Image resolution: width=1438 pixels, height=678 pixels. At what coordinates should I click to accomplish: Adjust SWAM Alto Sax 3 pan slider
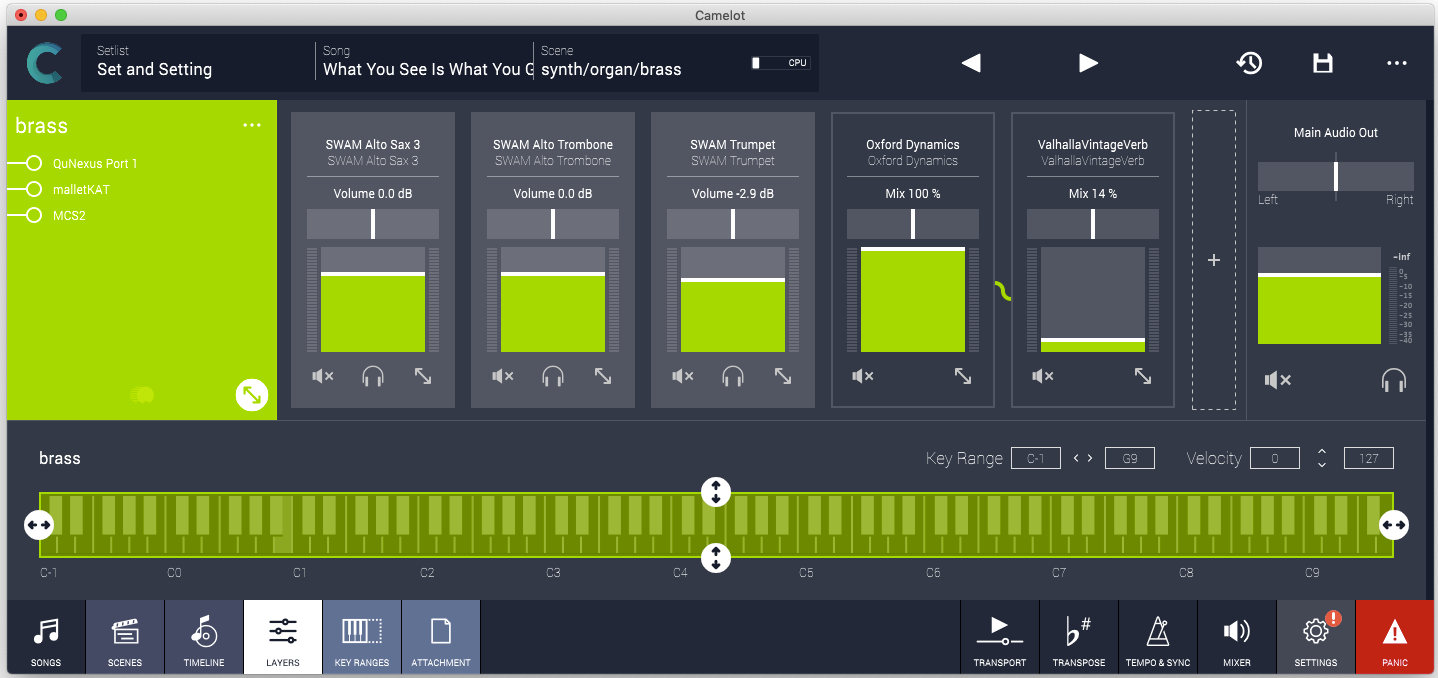tap(373, 224)
